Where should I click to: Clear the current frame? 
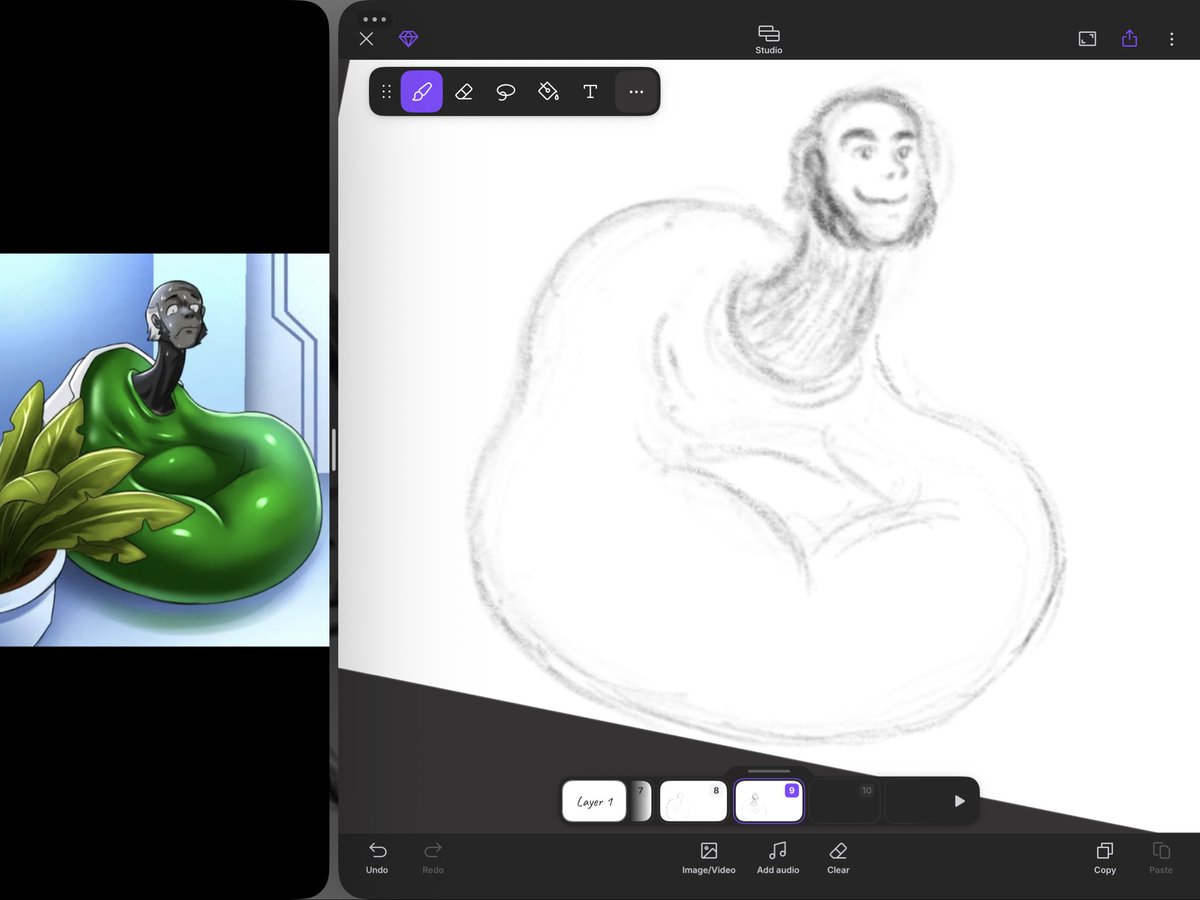pyautogui.click(x=838, y=858)
